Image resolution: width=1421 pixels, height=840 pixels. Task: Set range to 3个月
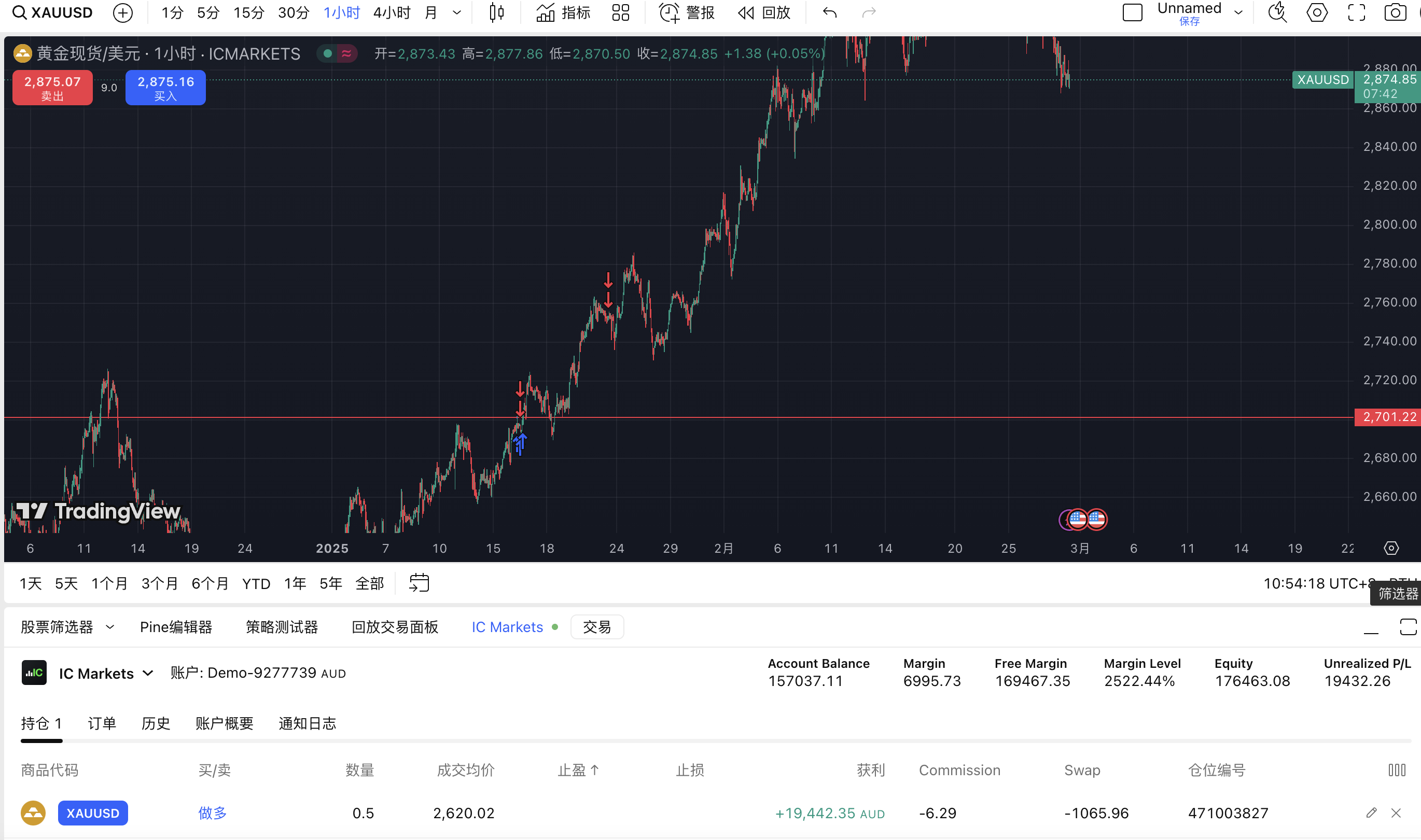(x=160, y=583)
